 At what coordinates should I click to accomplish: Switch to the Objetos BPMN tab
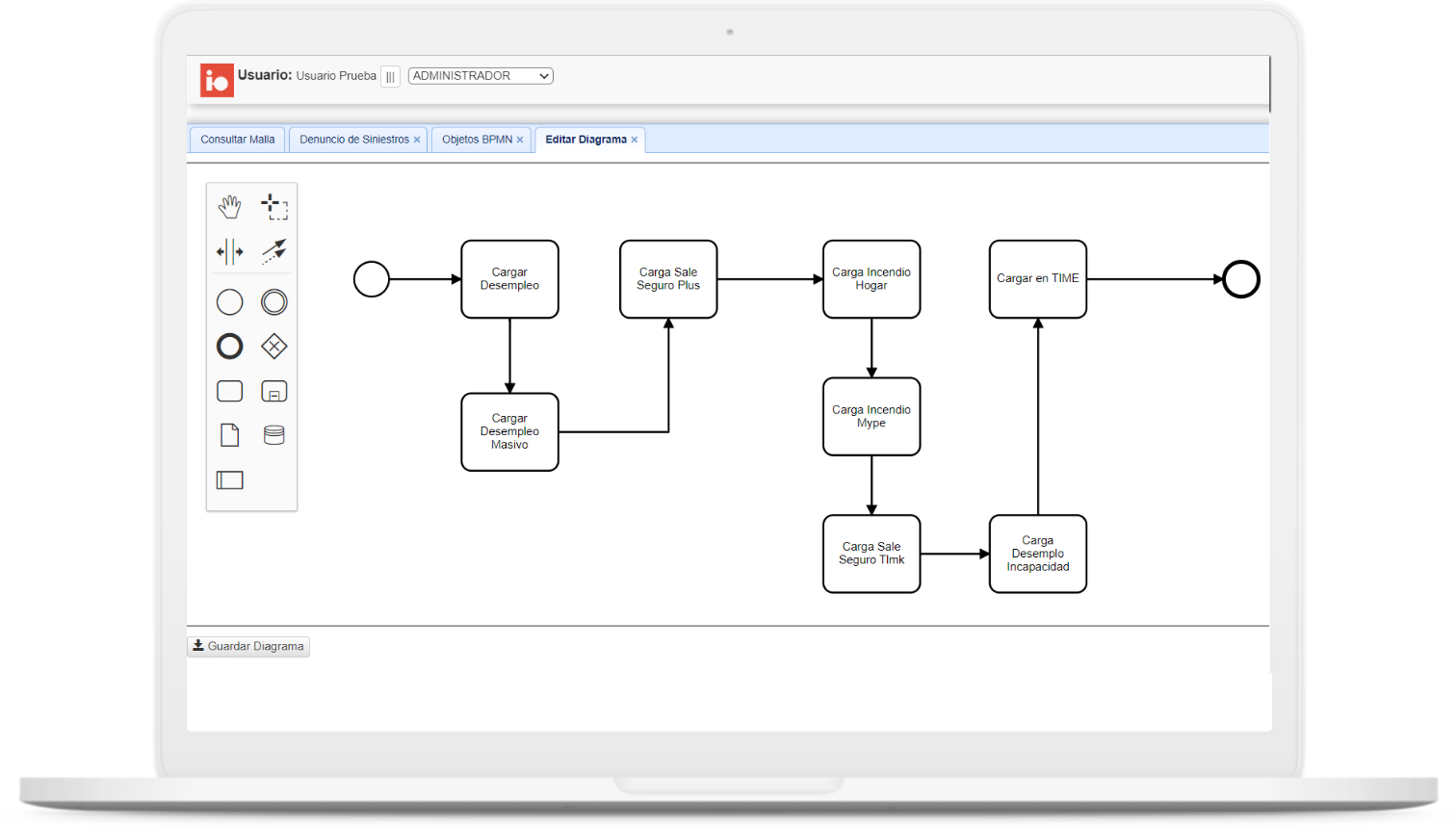477,140
